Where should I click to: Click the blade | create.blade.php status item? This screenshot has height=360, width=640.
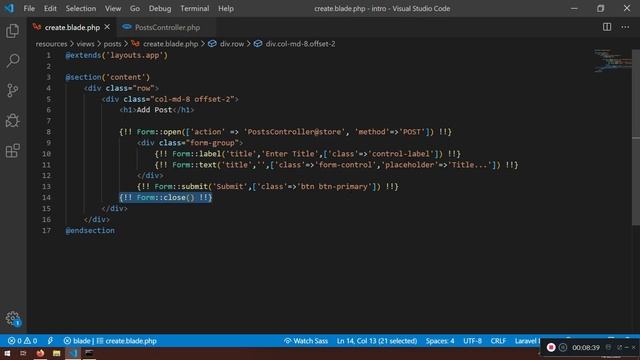[x=110, y=341]
